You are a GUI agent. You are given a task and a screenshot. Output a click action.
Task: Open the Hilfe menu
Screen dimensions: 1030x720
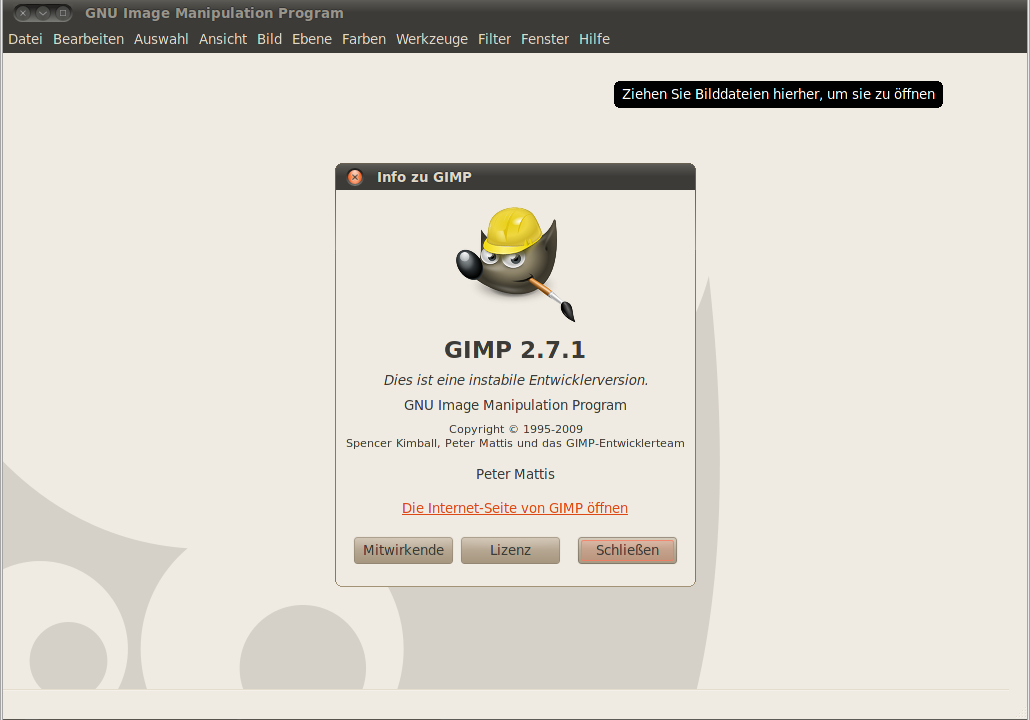point(594,39)
